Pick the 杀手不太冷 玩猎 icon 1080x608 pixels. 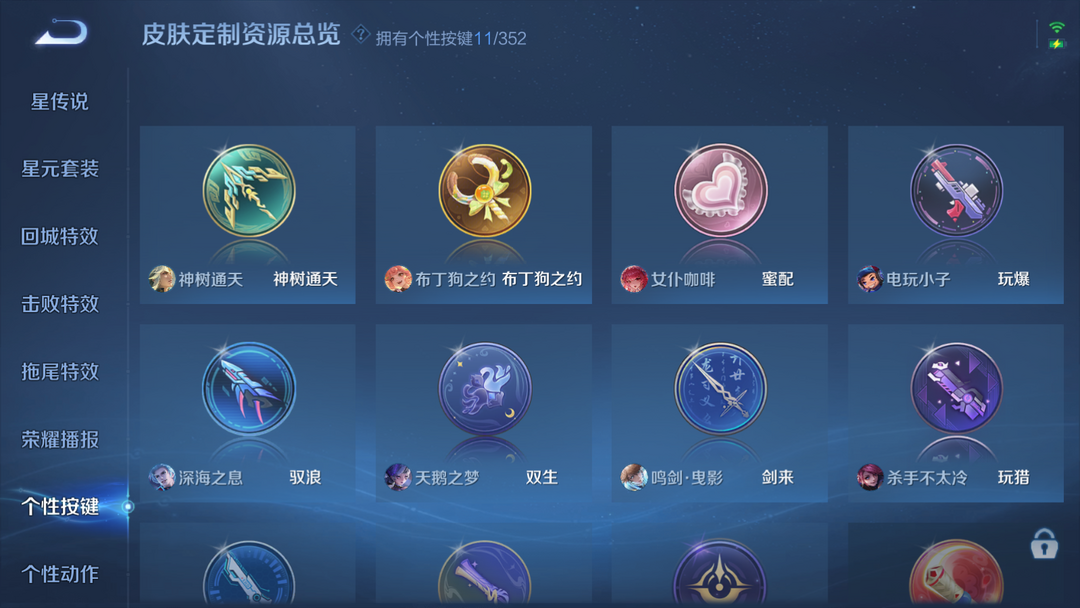click(956, 389)
